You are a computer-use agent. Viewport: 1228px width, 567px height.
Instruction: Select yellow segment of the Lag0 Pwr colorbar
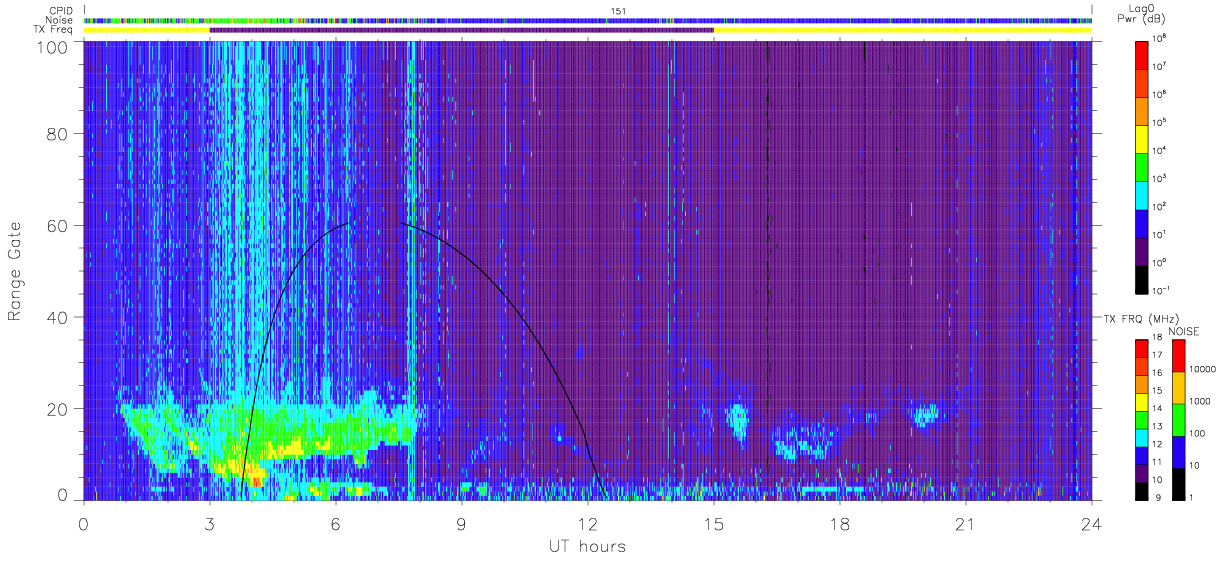[1143, 137]
